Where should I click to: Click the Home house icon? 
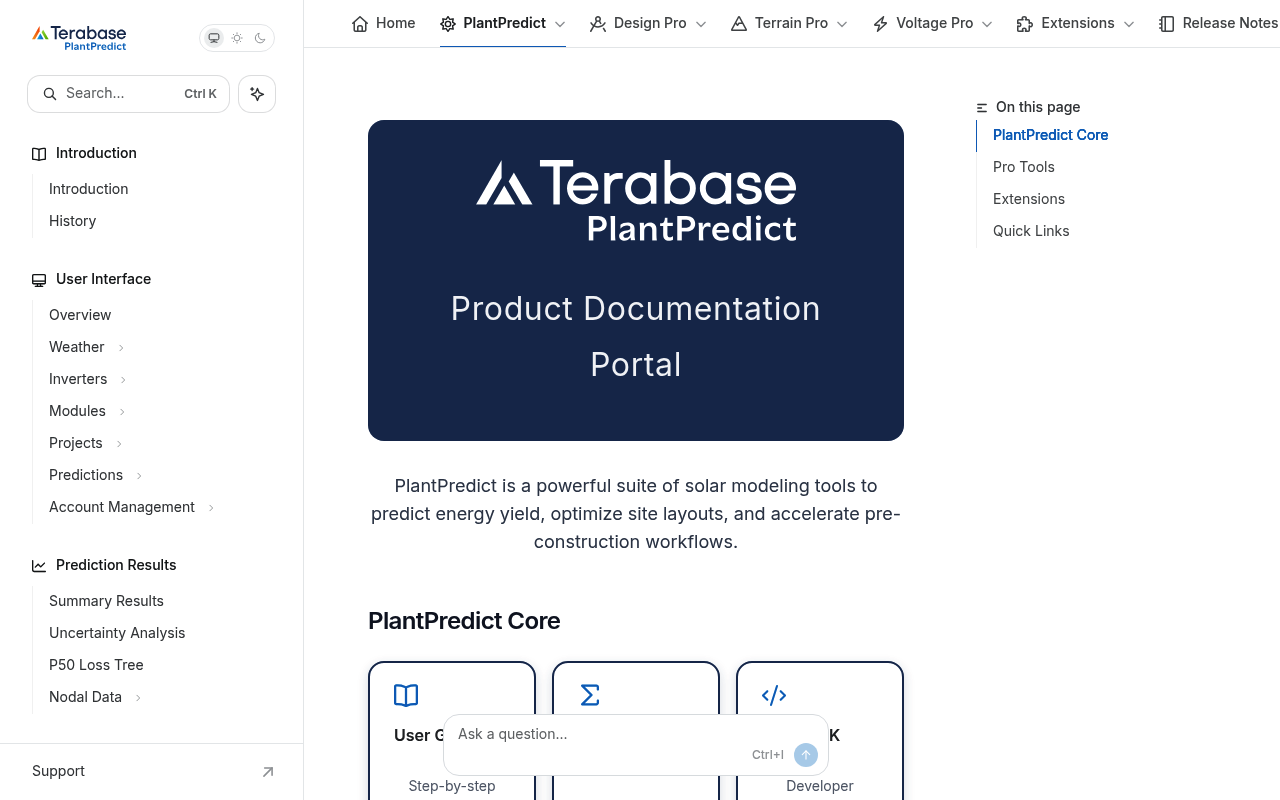(360, 24)
